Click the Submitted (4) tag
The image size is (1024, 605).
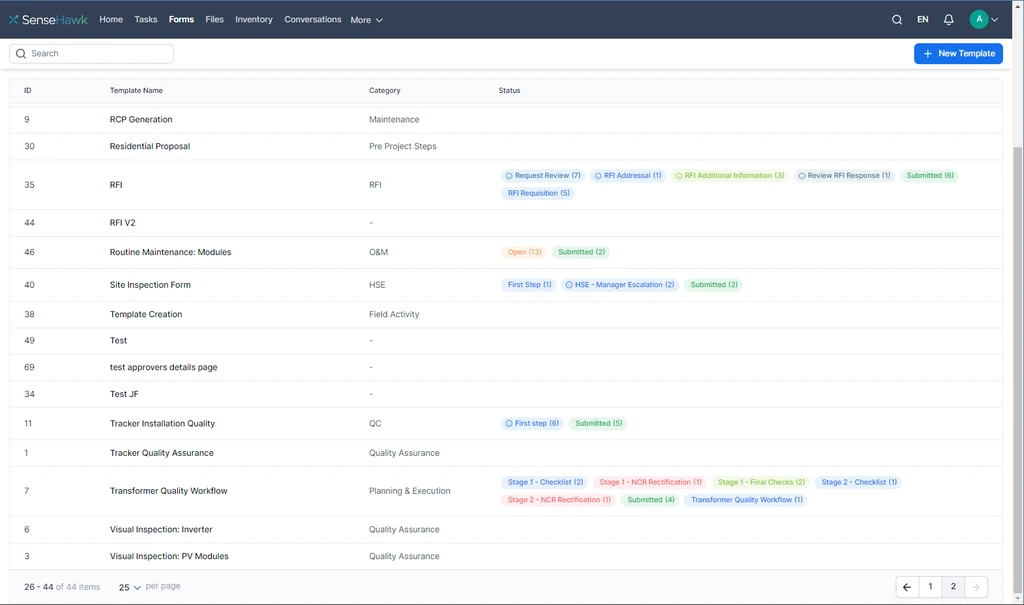650,500
